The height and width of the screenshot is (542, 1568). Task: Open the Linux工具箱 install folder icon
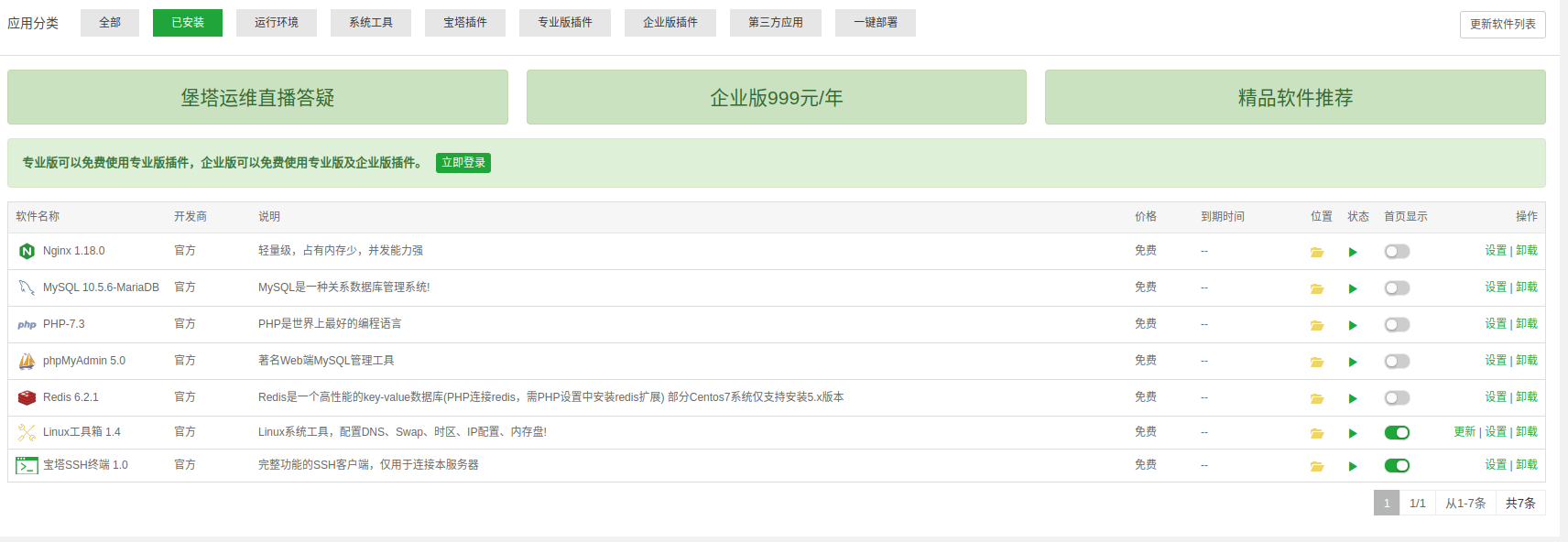pyautogui.click(x=1317, y=433)
